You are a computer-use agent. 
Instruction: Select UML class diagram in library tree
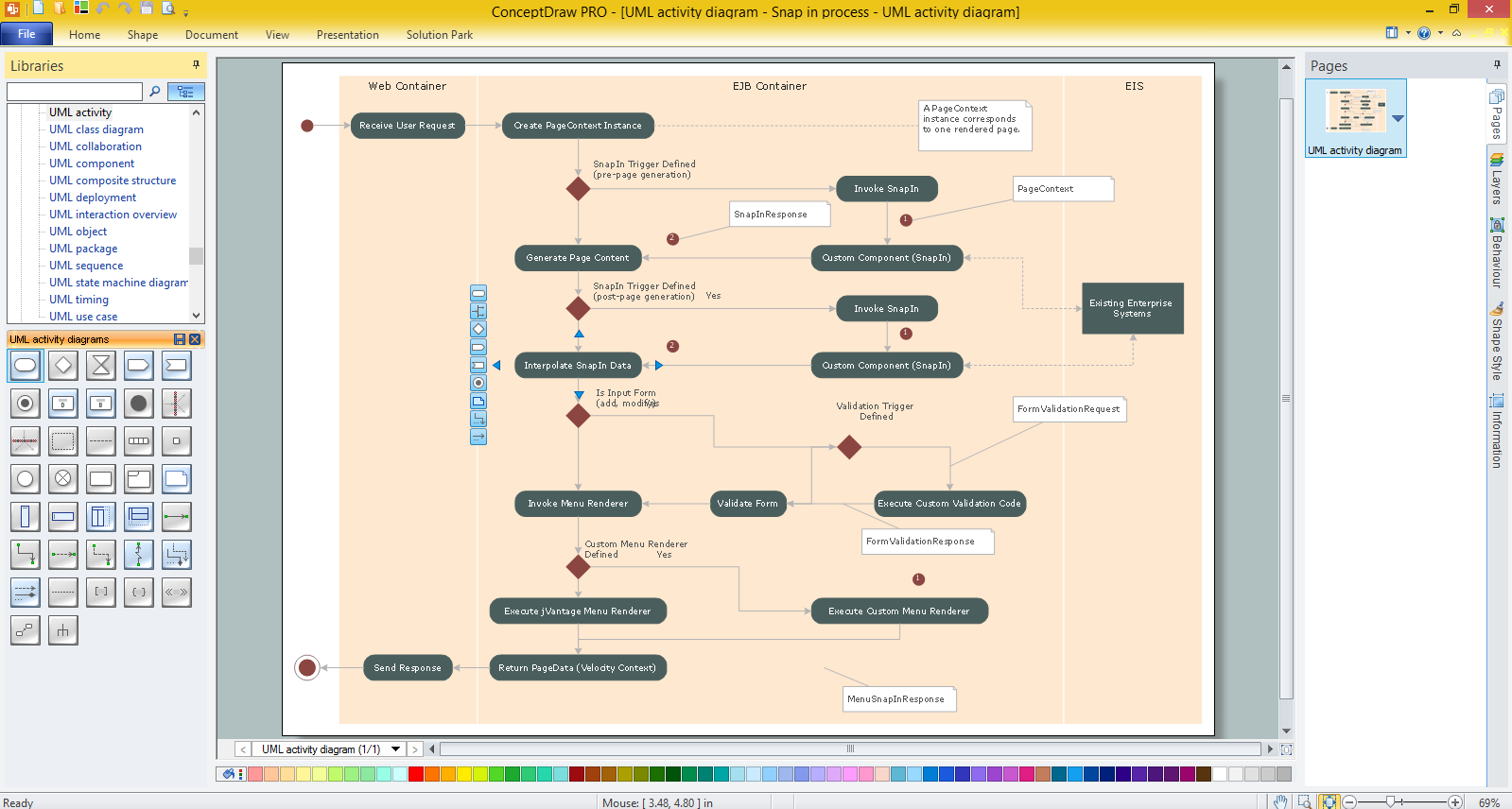pos(96,129)
